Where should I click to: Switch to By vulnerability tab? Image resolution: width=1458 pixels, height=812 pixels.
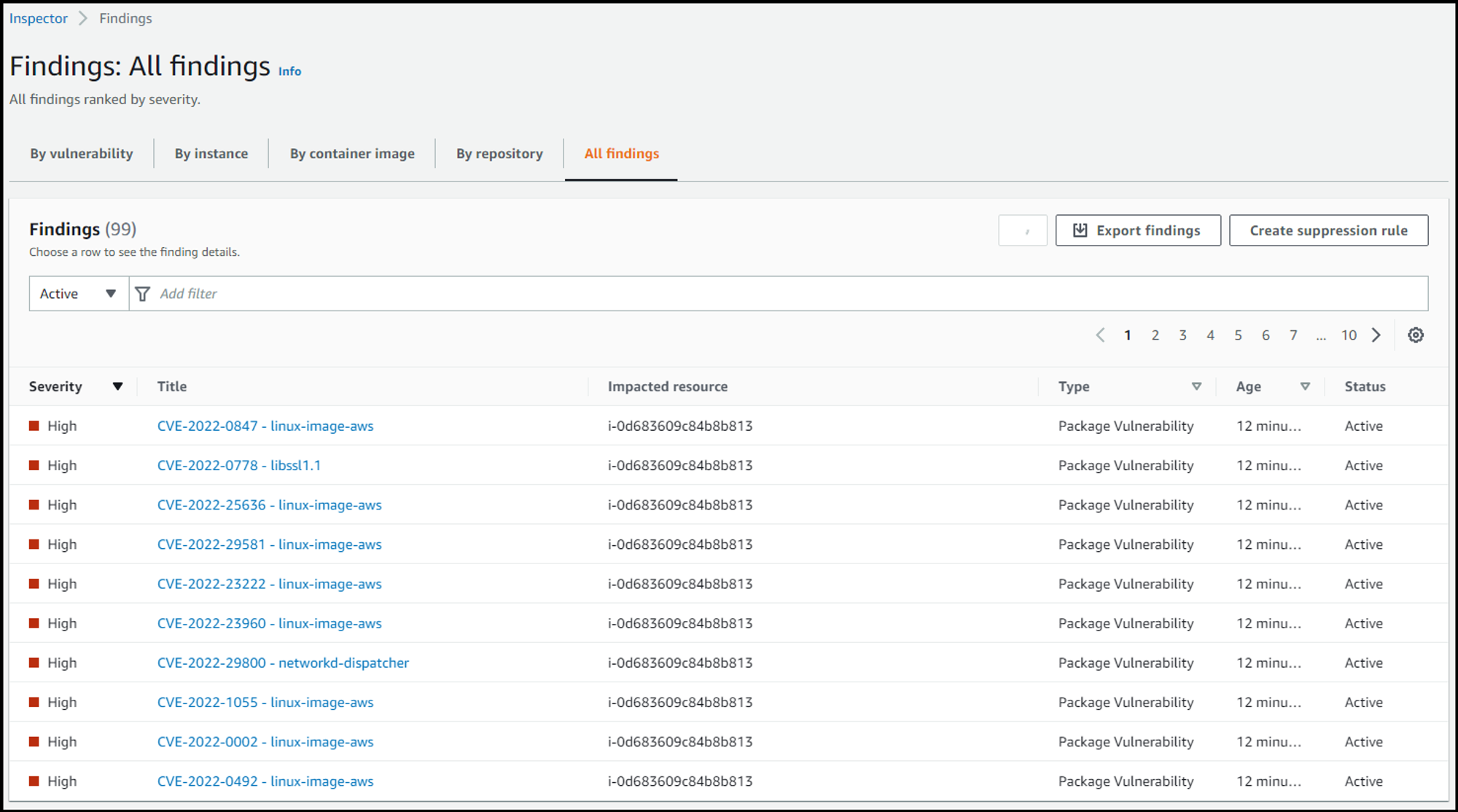click(82, 154)
